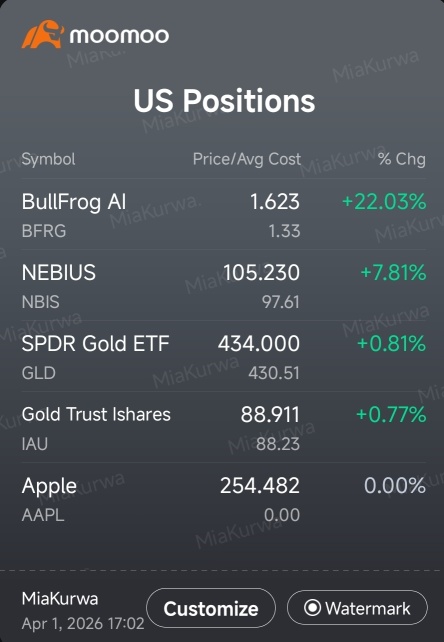Select Gold Trust Ishares position
Screen dimensions: 444x642
96,414
